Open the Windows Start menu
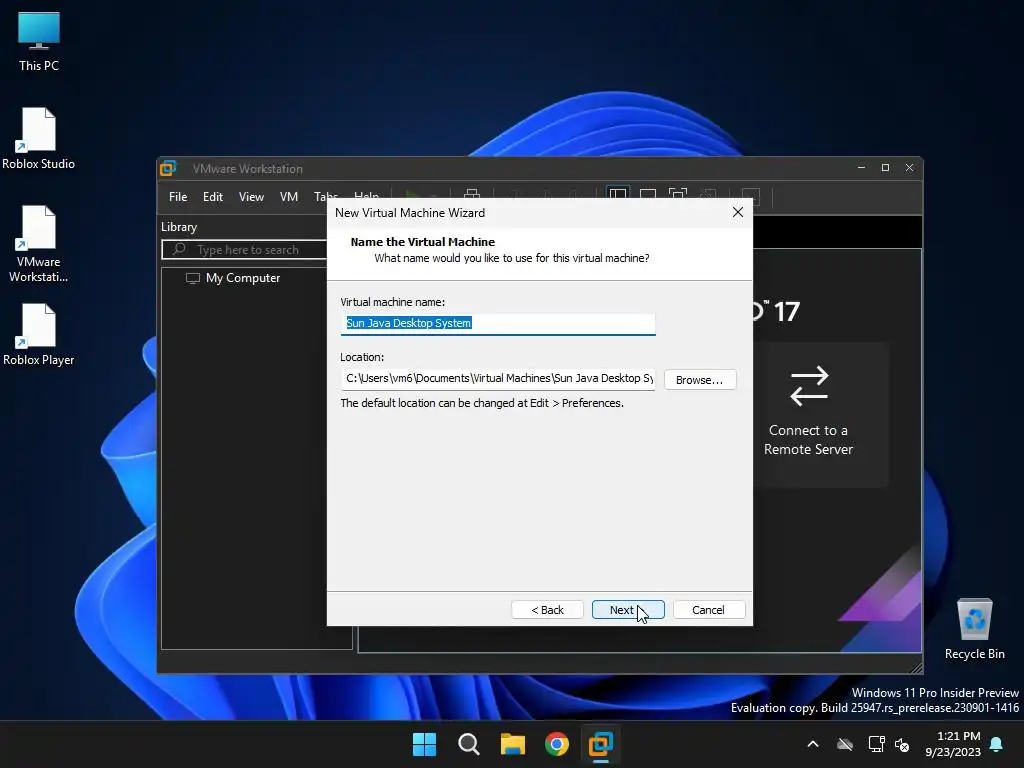 click(424, 744)
